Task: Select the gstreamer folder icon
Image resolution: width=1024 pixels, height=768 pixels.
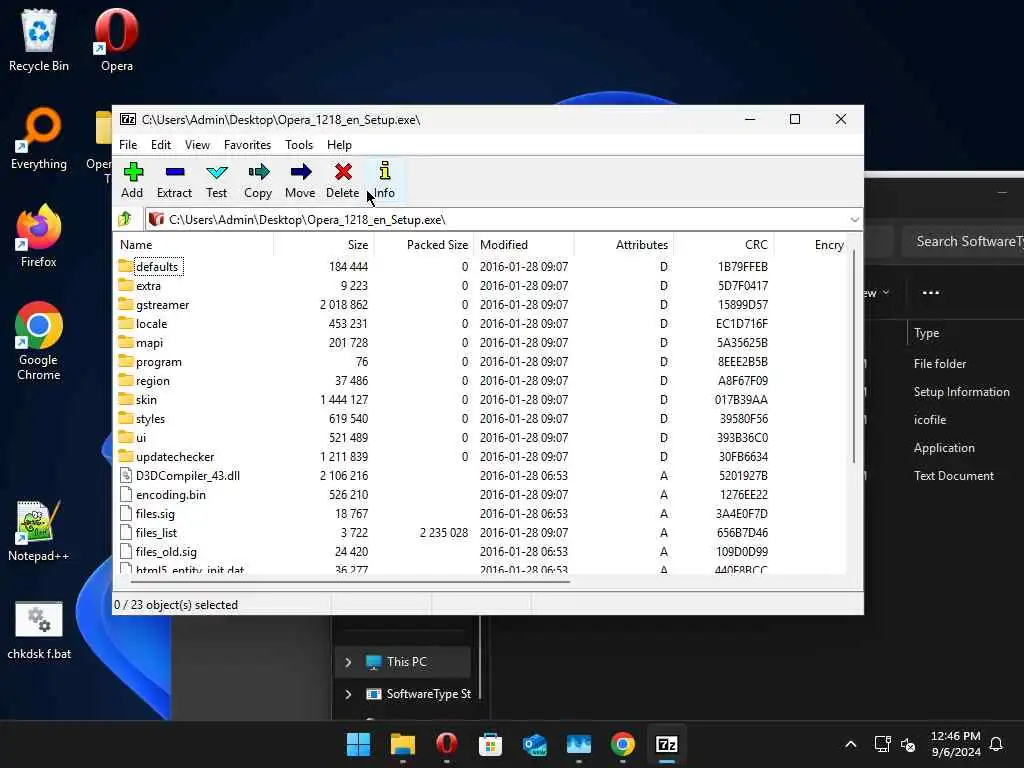Action: (126, 304)
